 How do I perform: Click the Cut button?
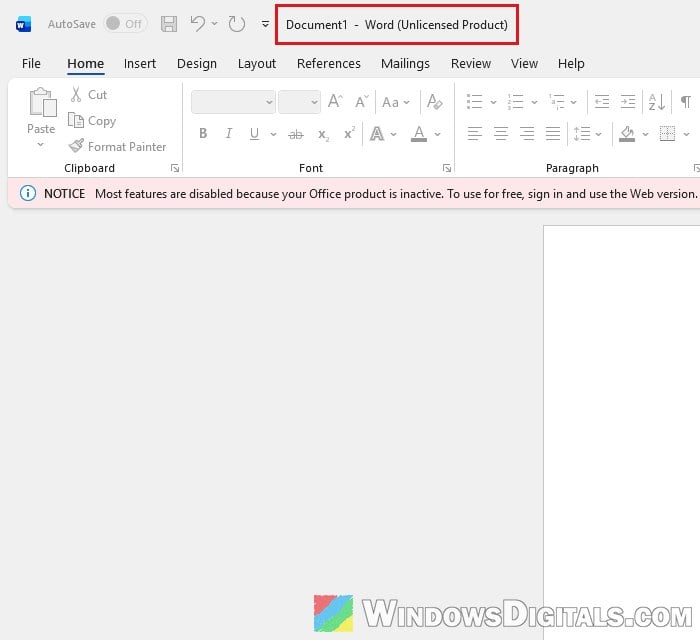point(88,95)
